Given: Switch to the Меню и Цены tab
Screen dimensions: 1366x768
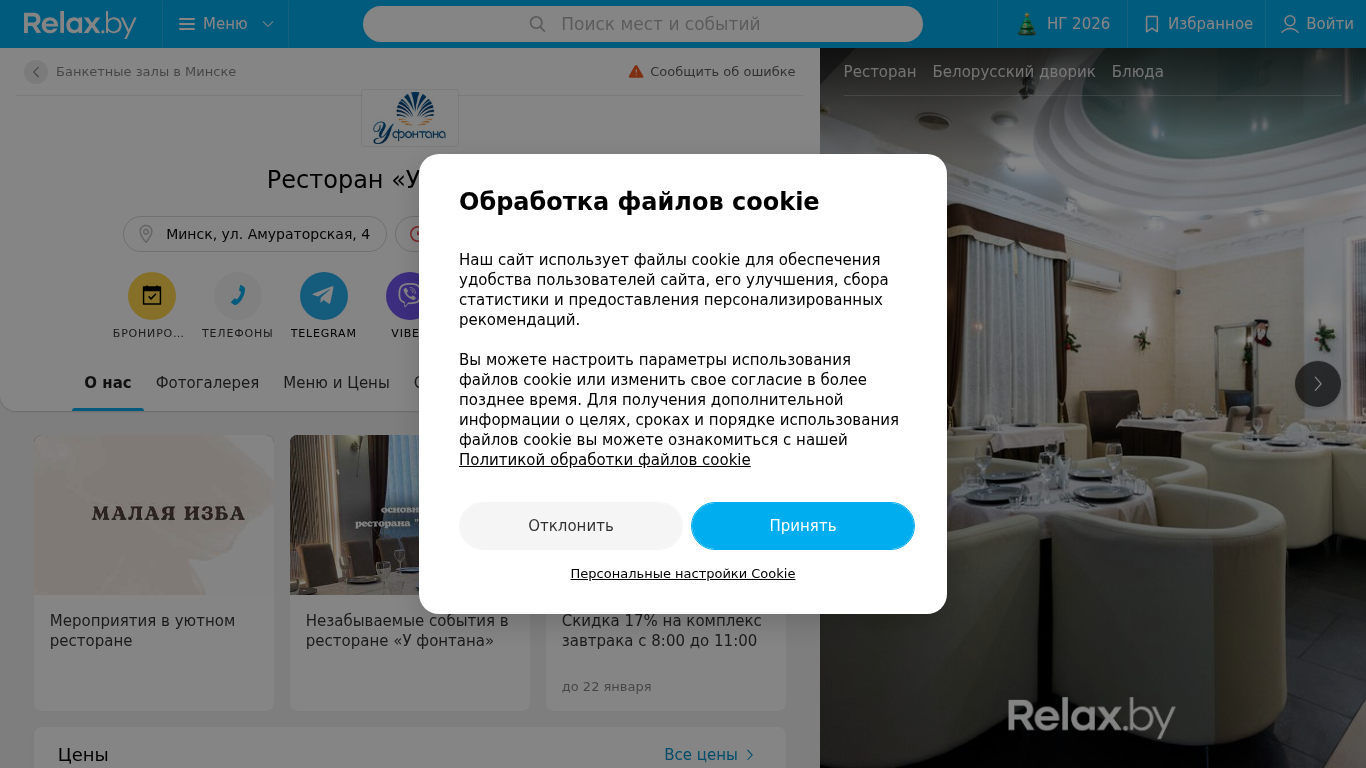Looking at the screenshot, I should (x=336, y=383).
